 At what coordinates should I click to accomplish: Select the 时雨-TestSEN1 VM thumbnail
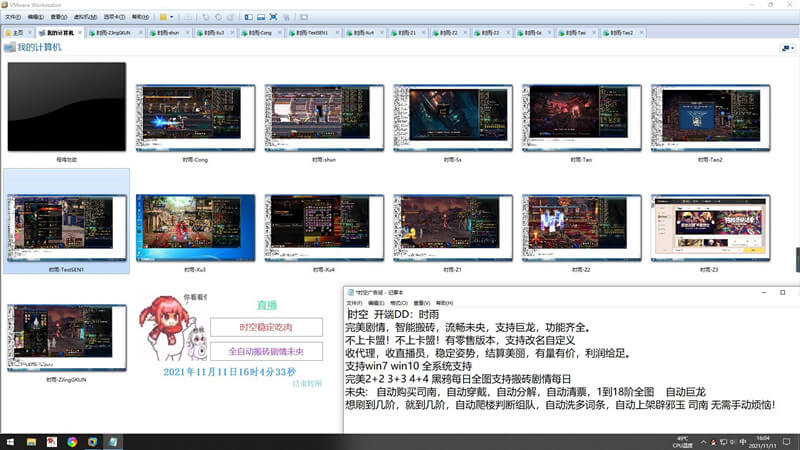click(66, 228)
